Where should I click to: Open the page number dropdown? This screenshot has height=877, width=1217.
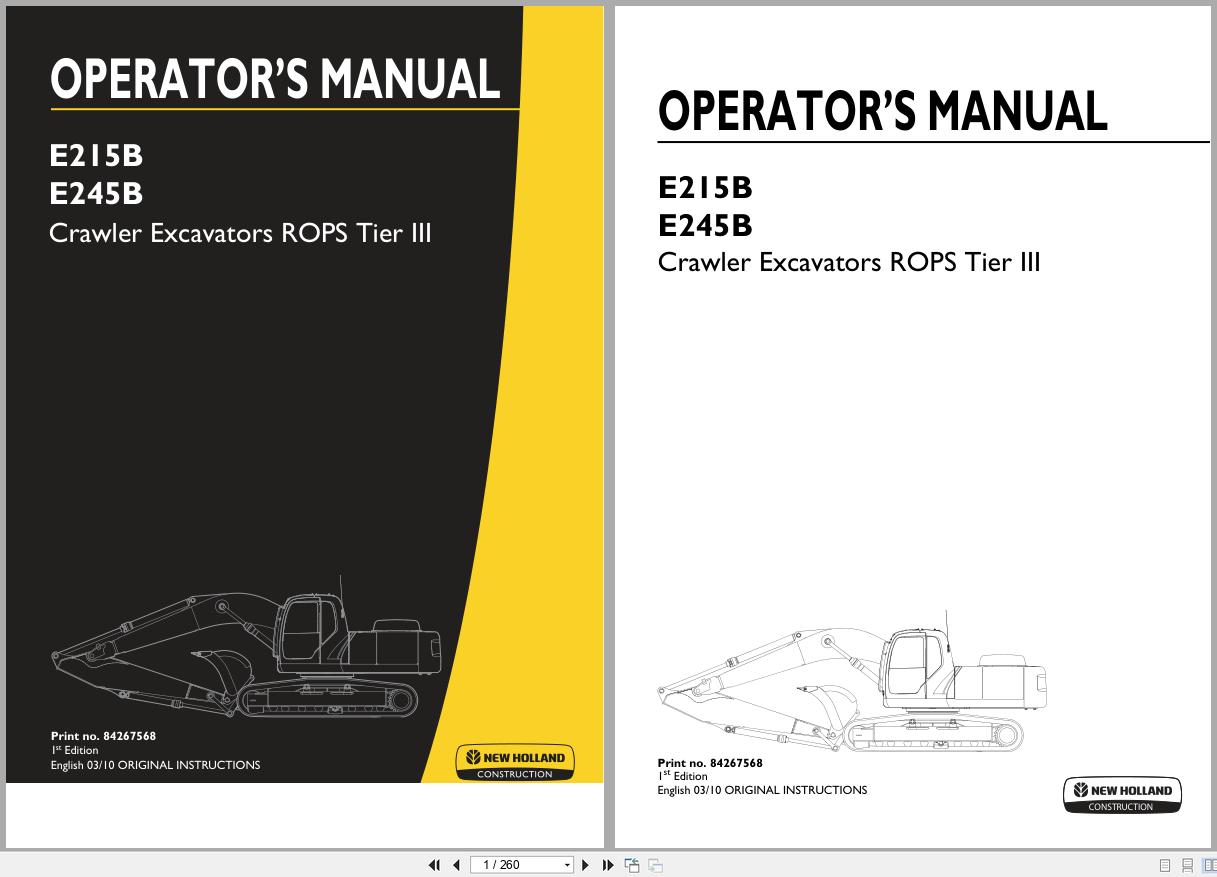[566, 864]
